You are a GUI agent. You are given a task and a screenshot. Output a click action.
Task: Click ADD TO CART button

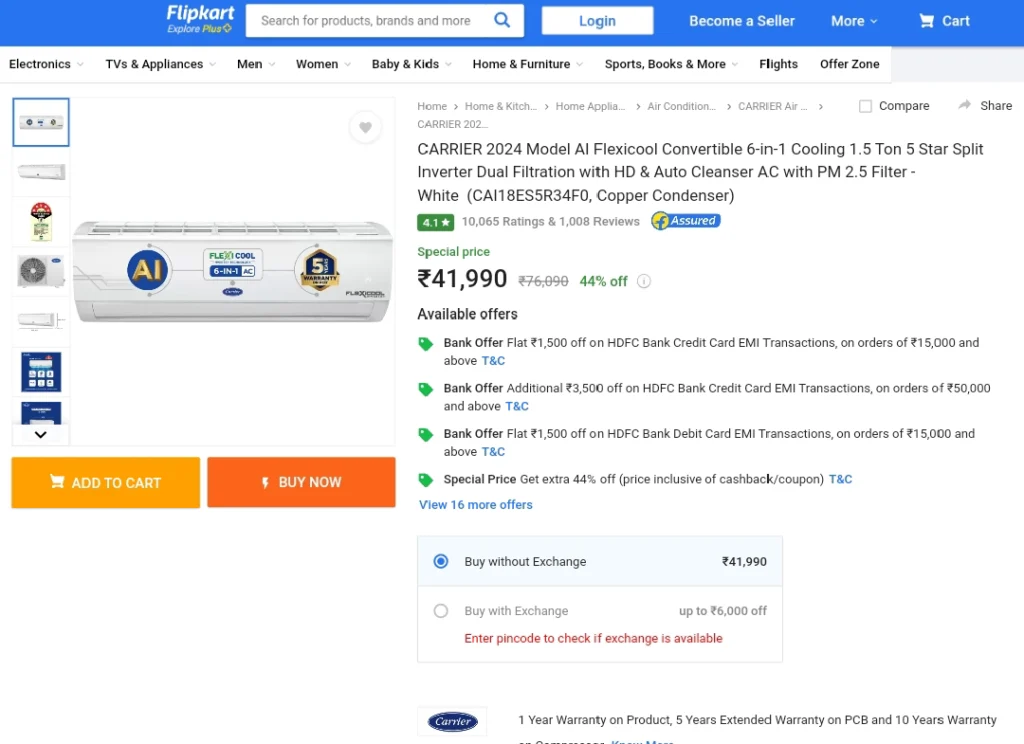(x=106, y=482)
